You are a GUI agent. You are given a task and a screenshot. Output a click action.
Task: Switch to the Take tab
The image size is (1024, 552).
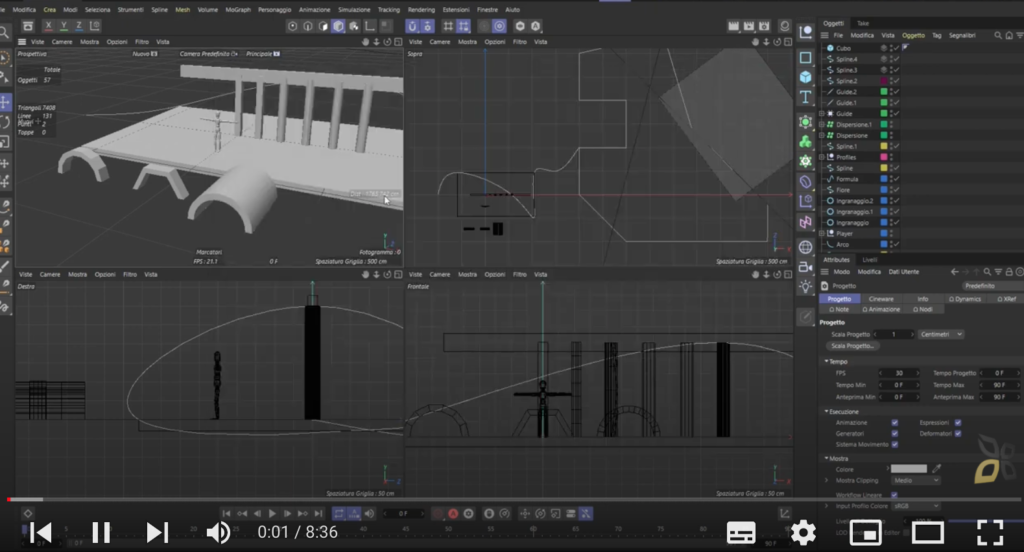point(863,23)
